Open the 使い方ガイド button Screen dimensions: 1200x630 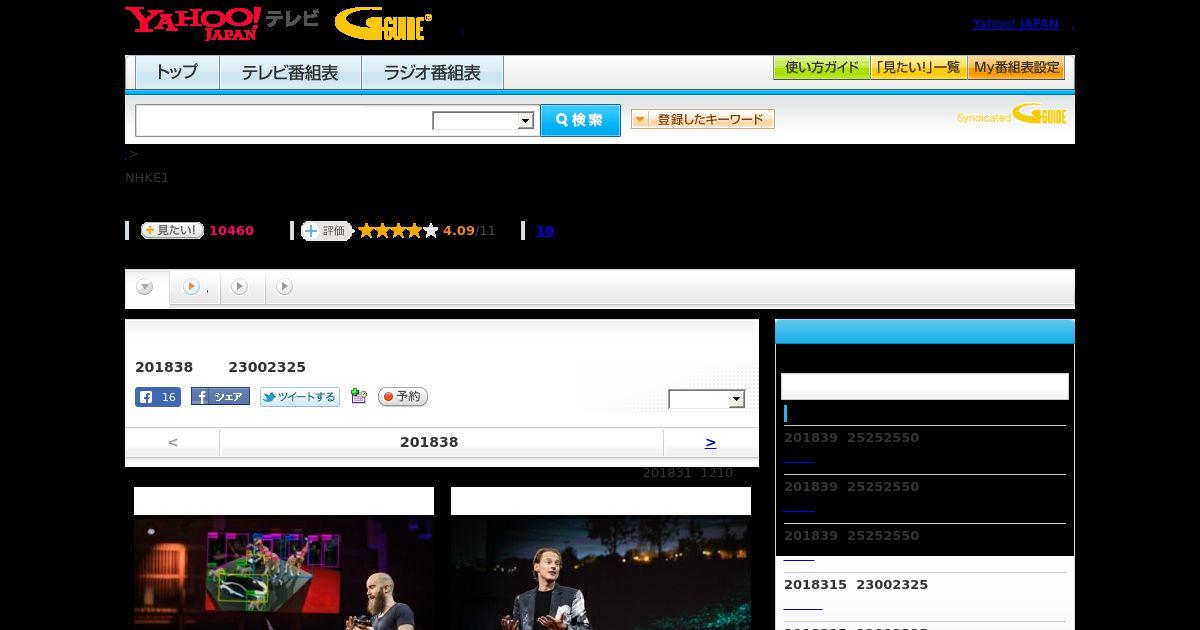point(821,68)
